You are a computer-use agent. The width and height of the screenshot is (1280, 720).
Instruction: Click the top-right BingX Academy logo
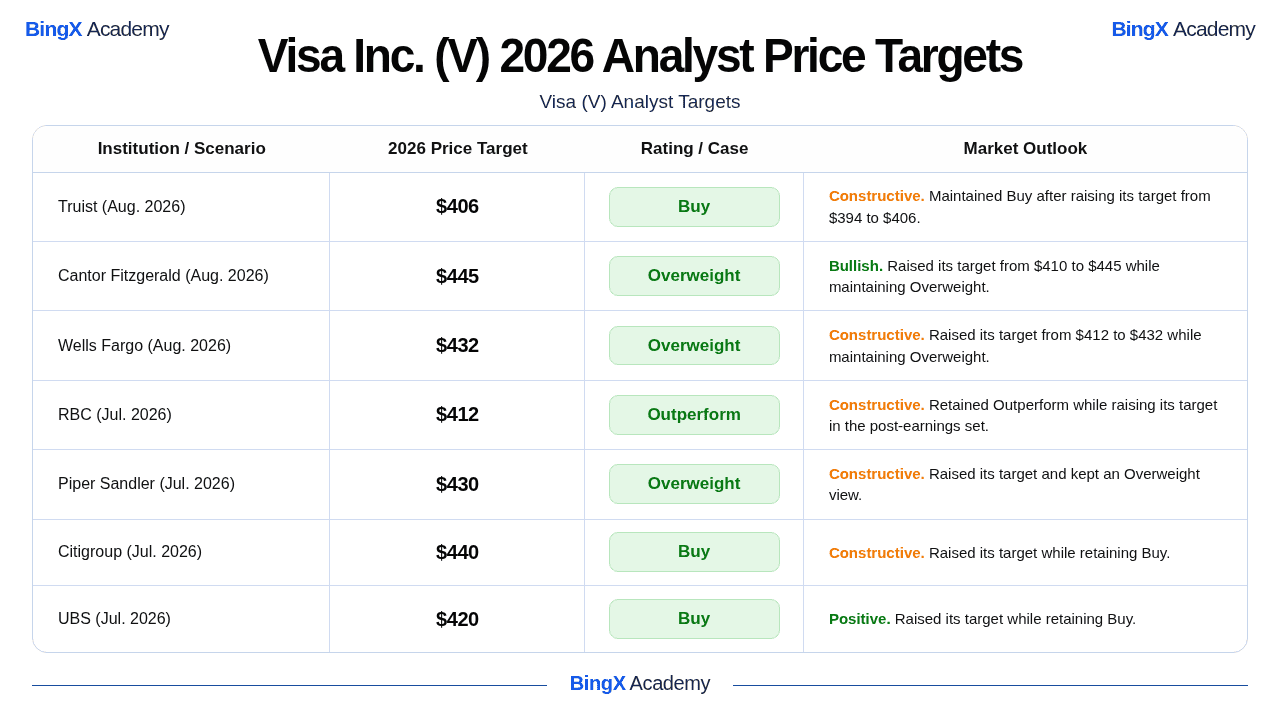tap(1183, 29)
